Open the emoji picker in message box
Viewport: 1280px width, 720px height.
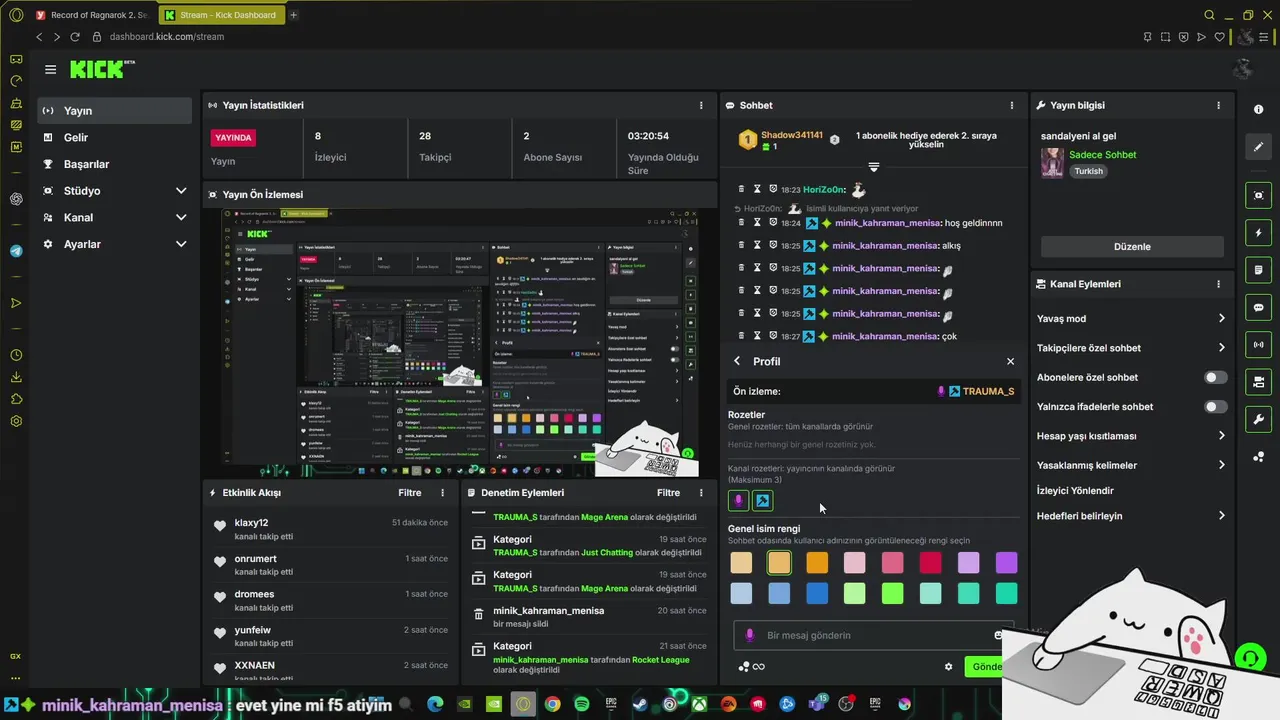click(998, 635)
